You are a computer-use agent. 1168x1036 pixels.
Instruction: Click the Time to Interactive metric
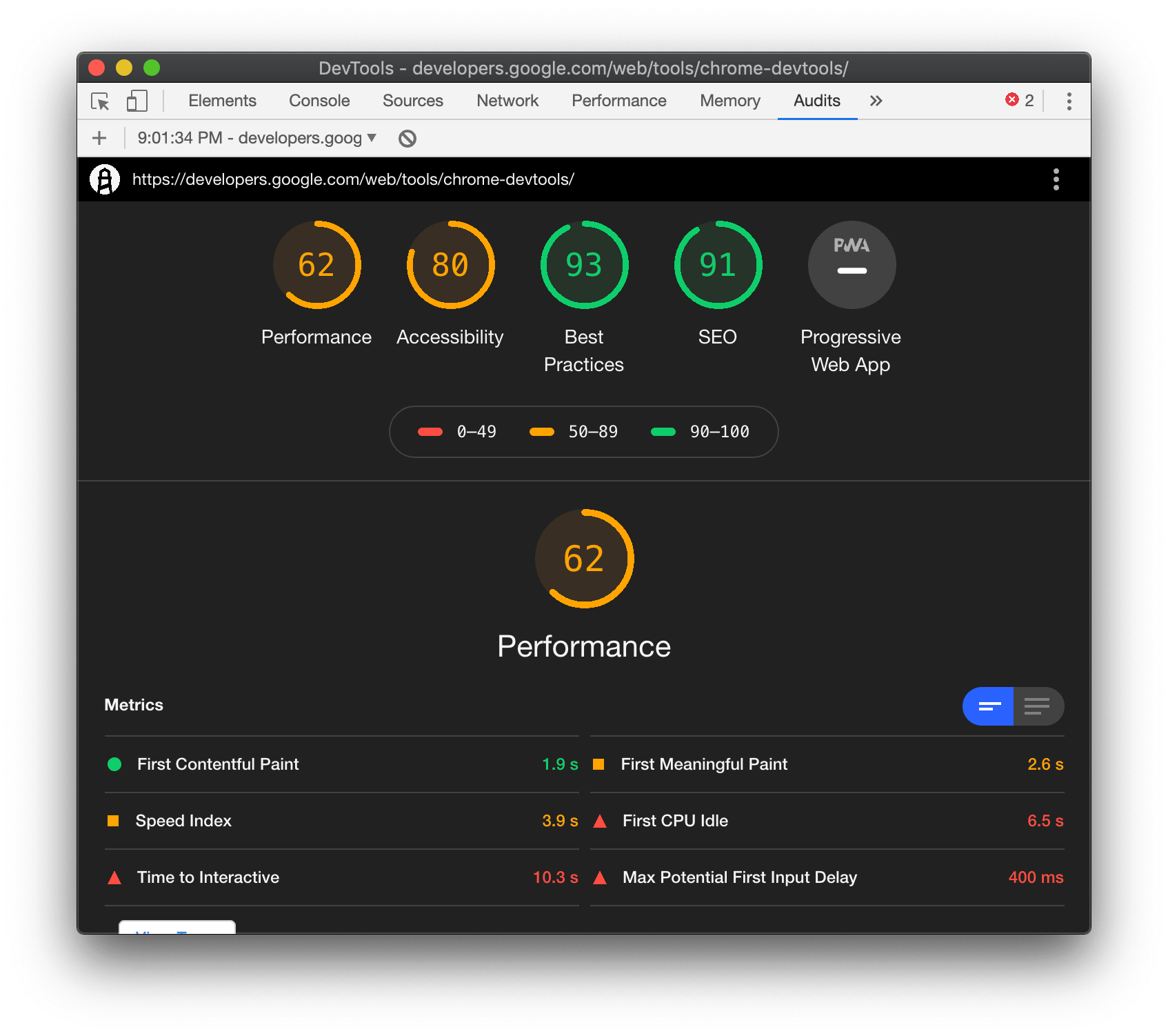[x=342, y=877]
